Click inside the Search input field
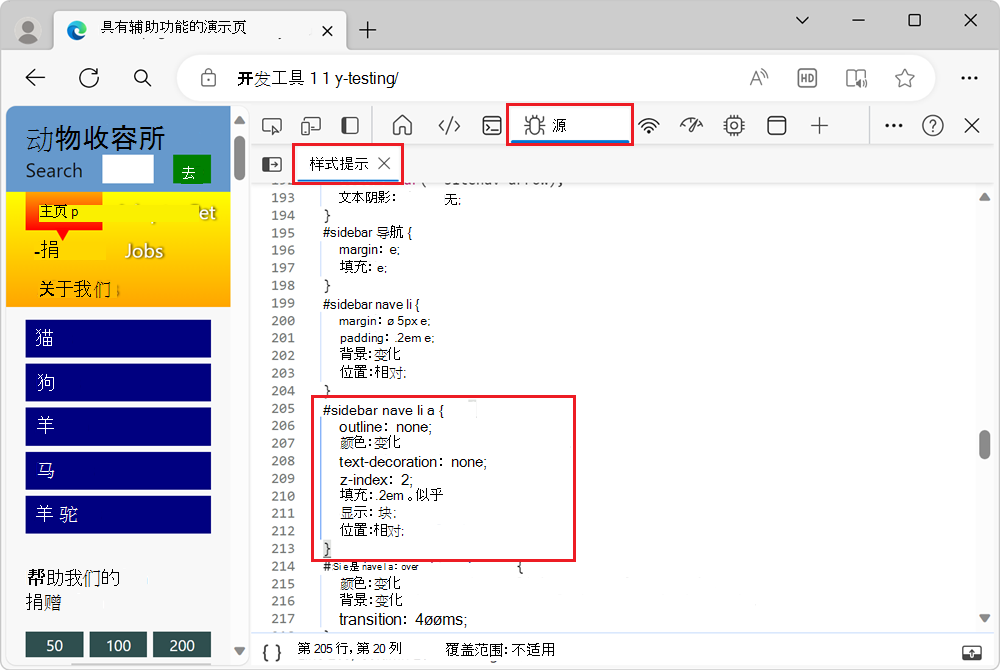The height and width of the screenshot is (670, 1000). (x=130, y=170)
